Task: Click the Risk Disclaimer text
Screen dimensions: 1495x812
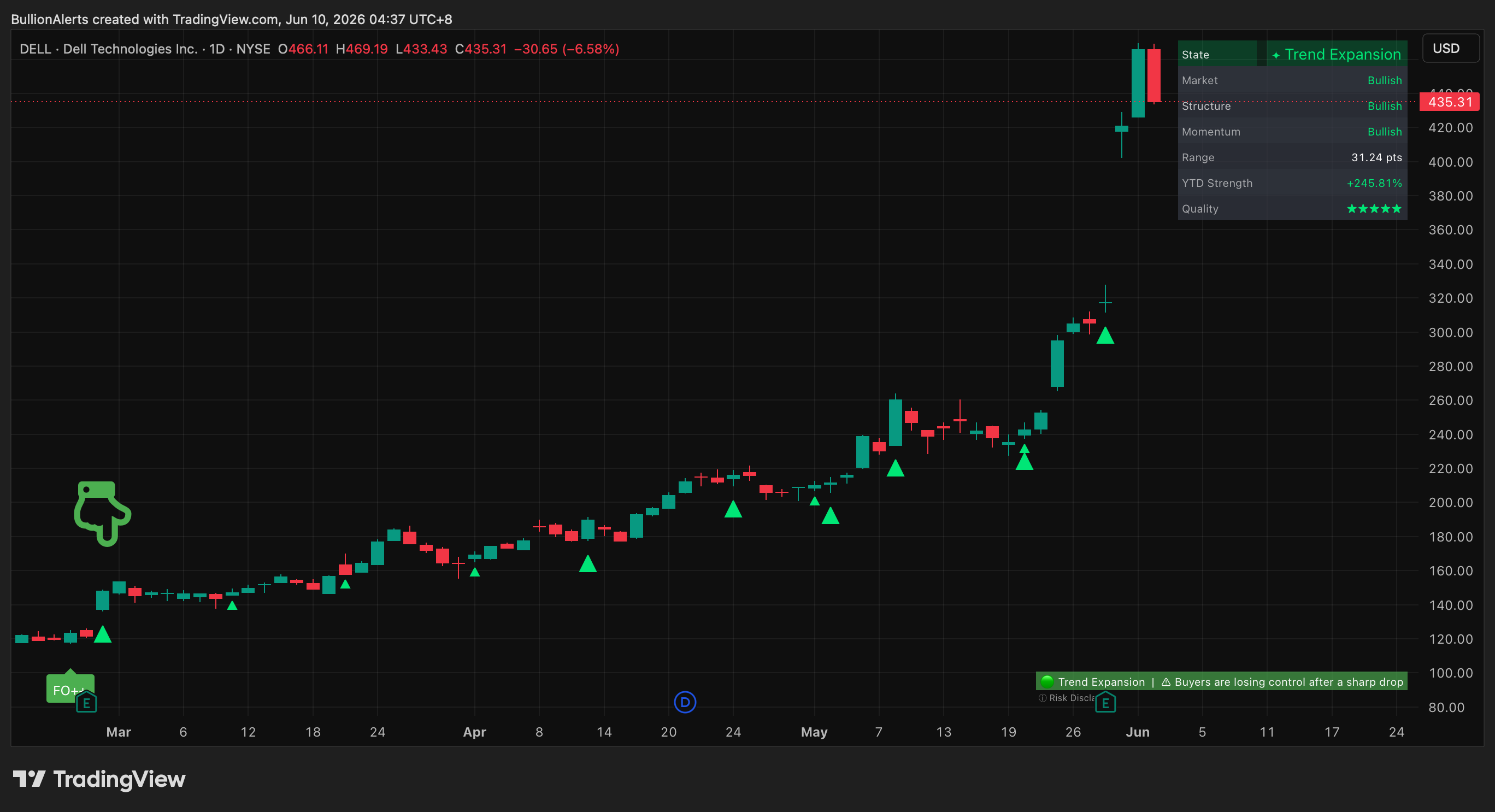Action: (x=1066, y=698)
